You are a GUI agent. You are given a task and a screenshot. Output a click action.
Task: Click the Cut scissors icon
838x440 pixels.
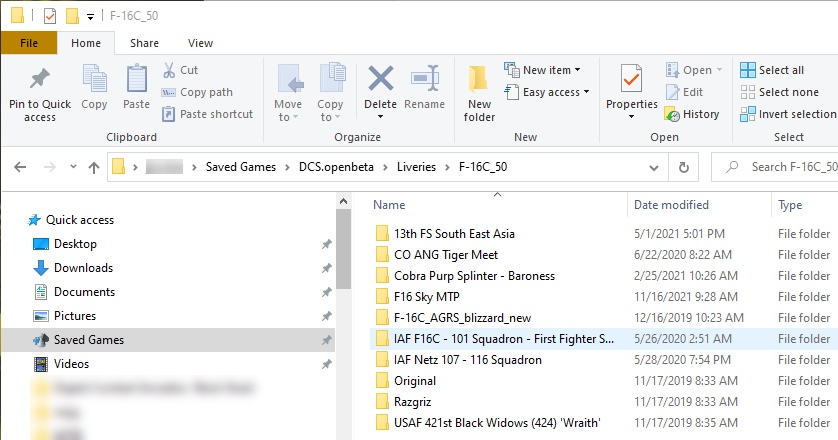click(x=169, y=70)
